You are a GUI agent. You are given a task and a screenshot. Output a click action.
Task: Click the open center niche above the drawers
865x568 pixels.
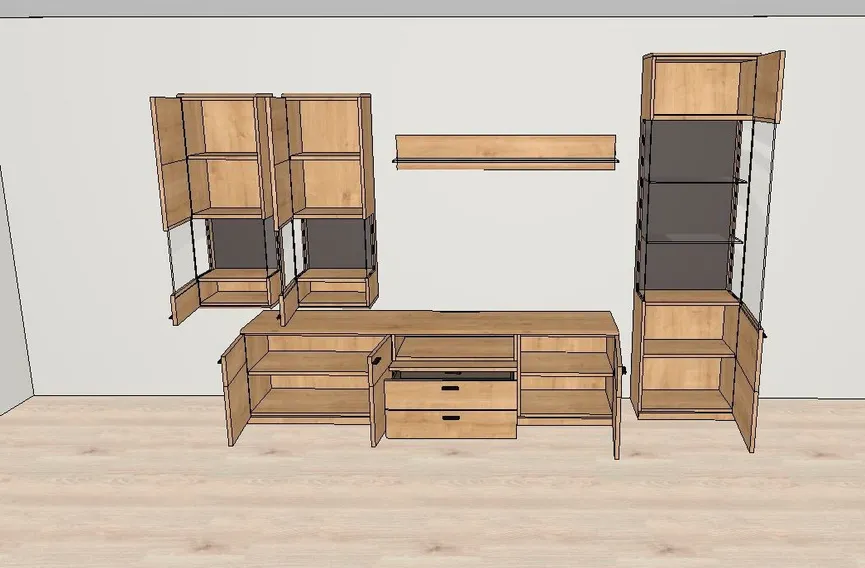pos(453,348)
